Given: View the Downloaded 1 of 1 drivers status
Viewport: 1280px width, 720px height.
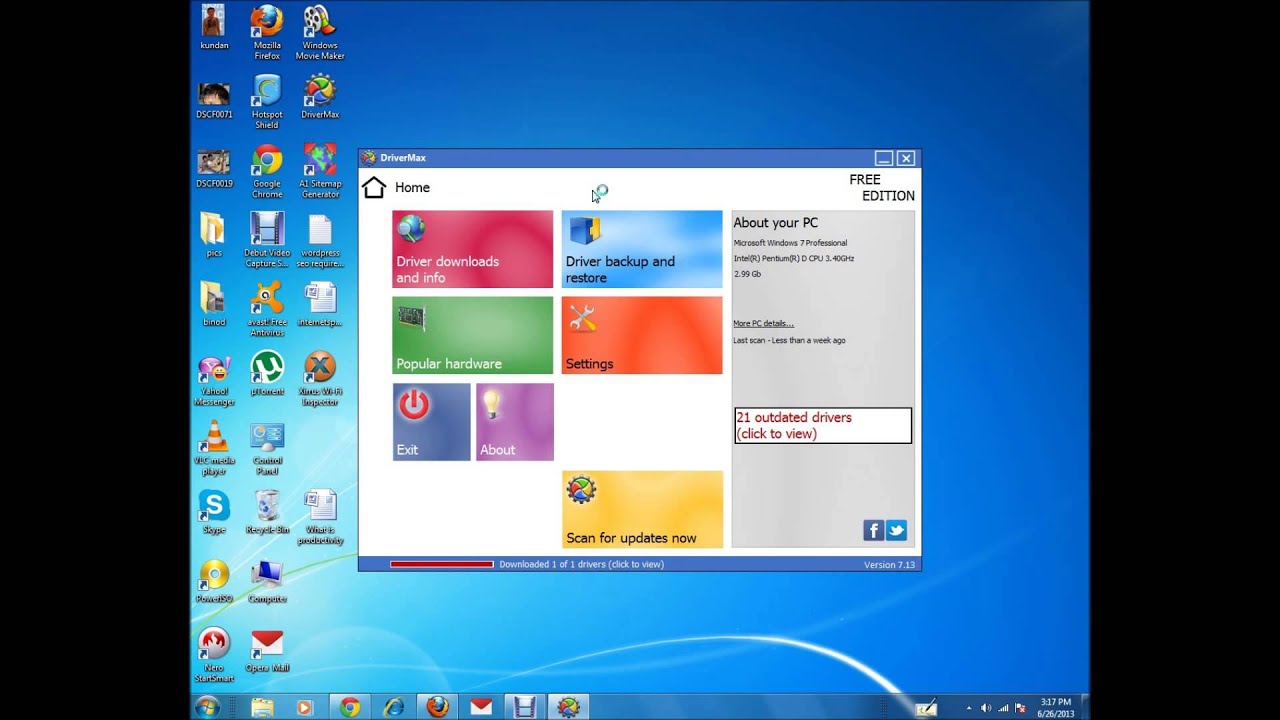Looking at the screenshot, I should click(x=581, y=564).
